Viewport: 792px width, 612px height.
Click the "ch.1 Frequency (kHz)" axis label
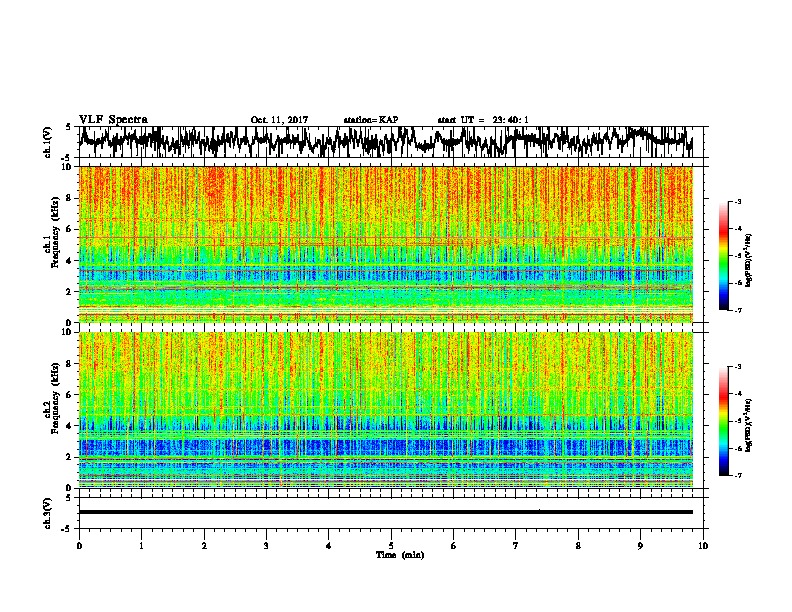52,233
